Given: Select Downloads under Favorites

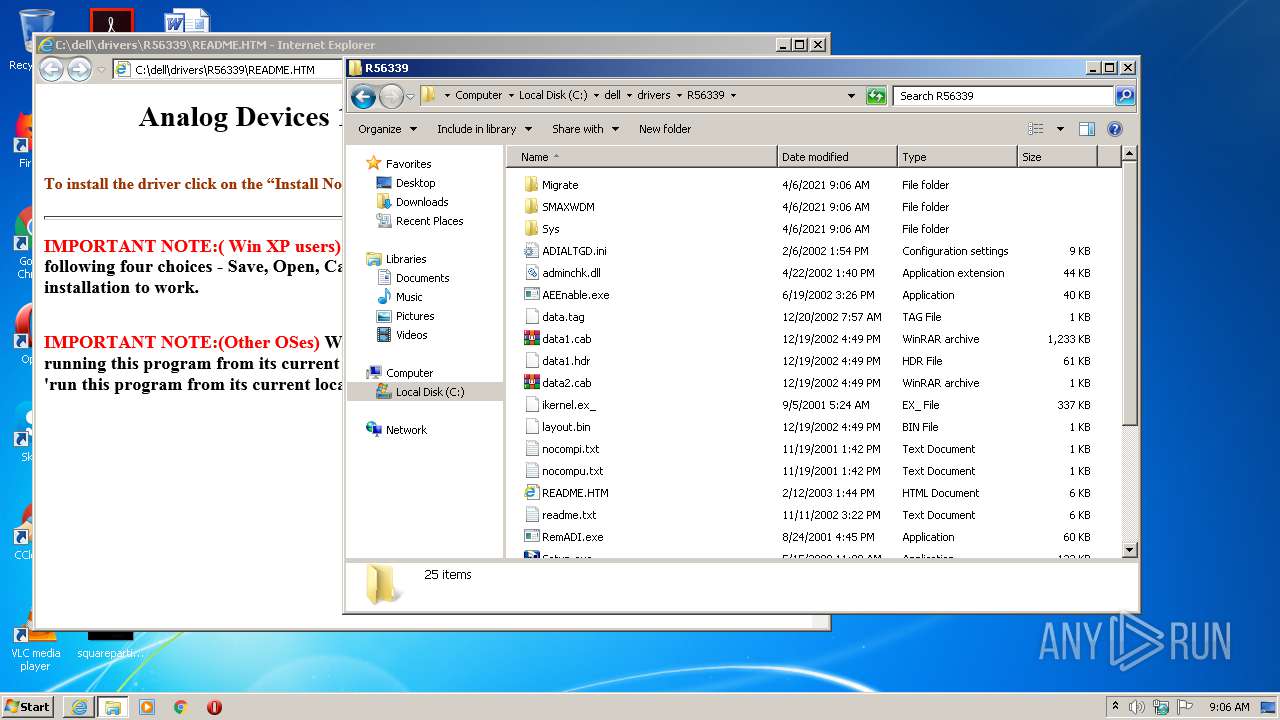Looking at the screenshot, I should 422,202.
